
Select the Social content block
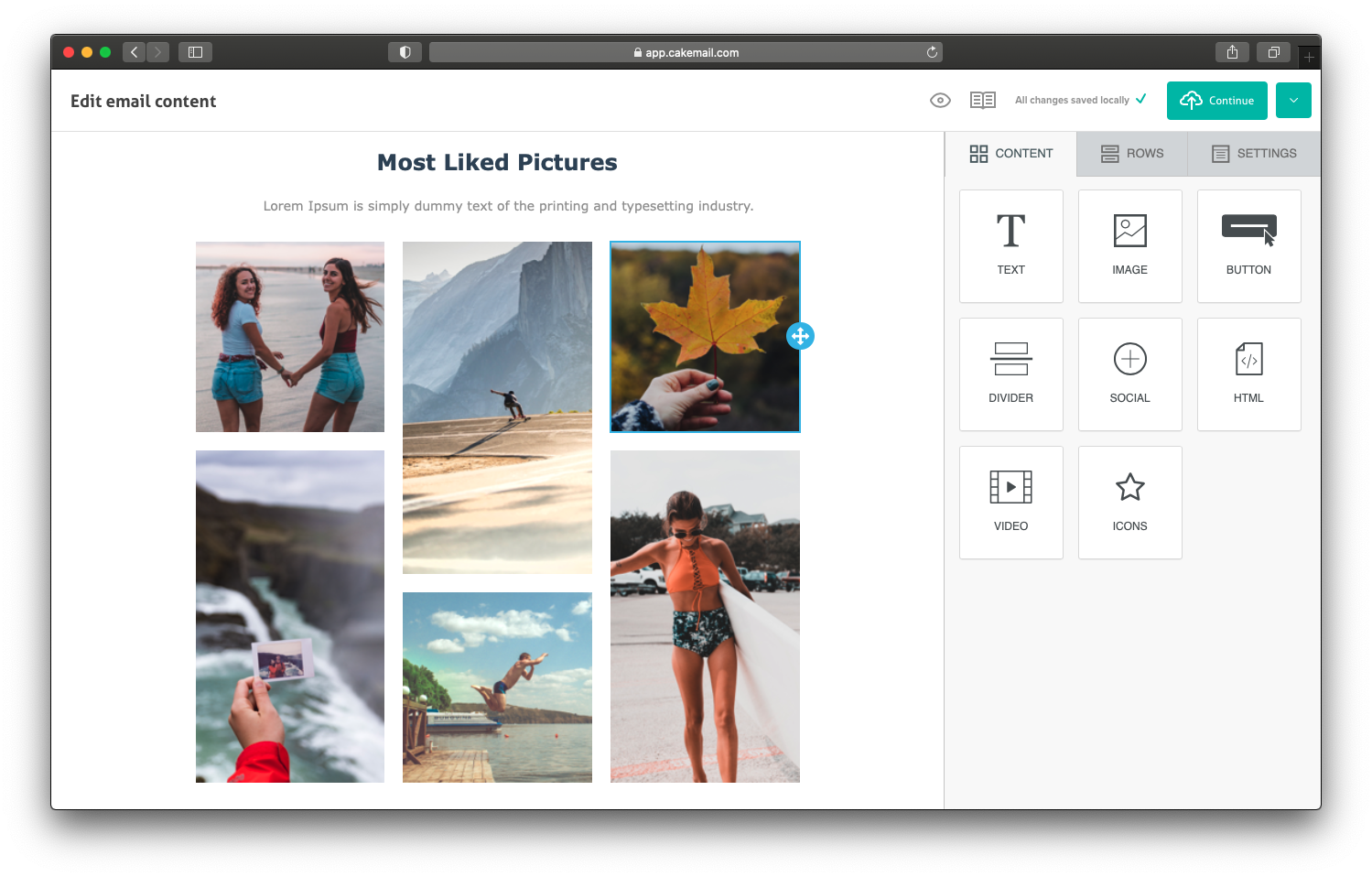[1129, 374]
